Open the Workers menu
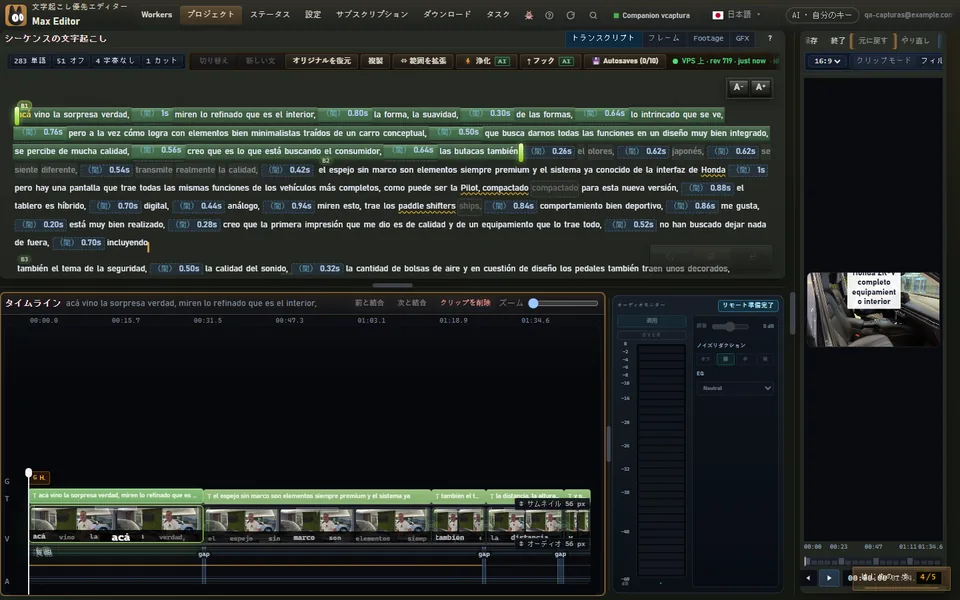This screenshot has width=960, height=600. pyautogui.click(x=157, y=15)
